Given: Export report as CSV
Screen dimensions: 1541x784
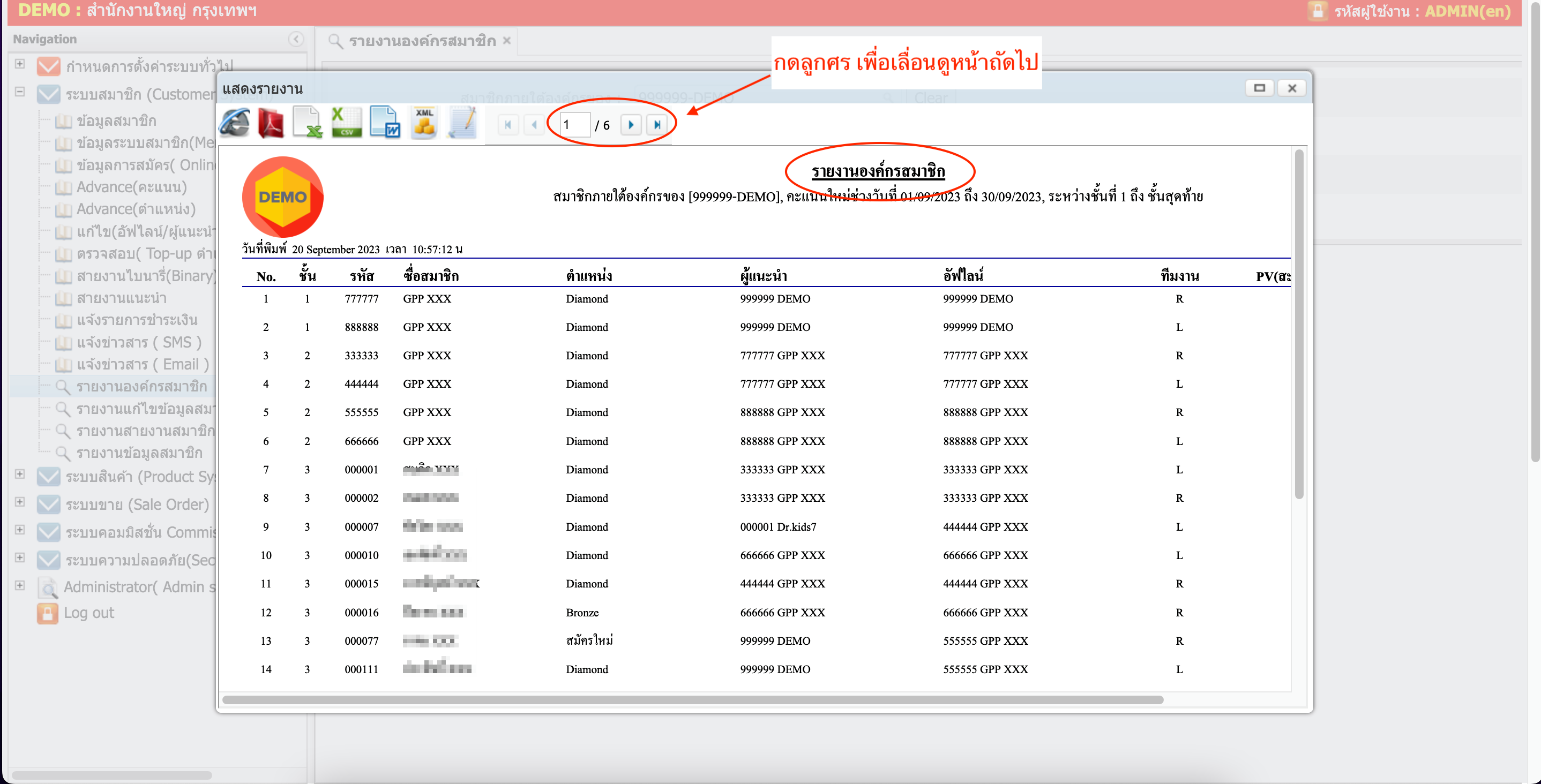Looking at the screenshot, I should [x=346, y=123].
